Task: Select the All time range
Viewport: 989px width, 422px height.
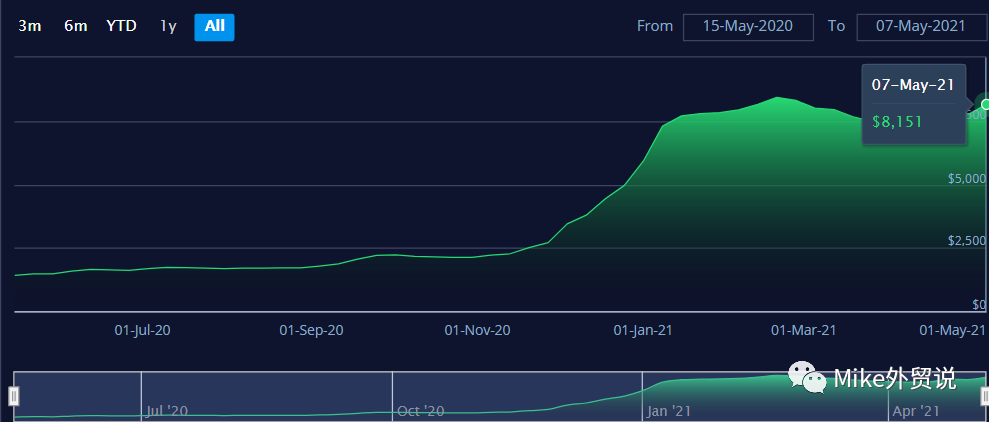Action: coord(214,26)
